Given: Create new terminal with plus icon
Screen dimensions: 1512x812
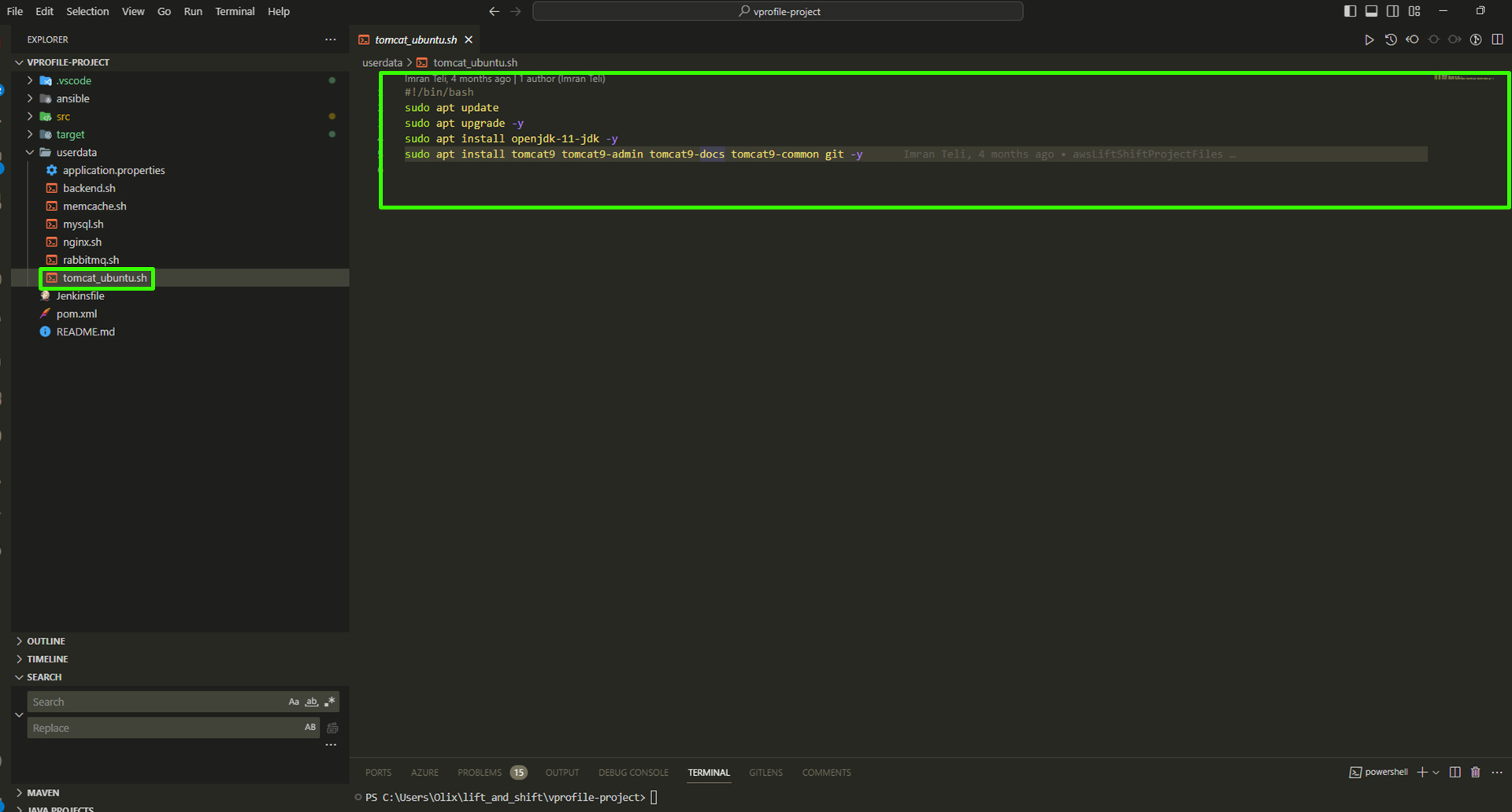Looking at the screenshot, I should (1422, 772).
